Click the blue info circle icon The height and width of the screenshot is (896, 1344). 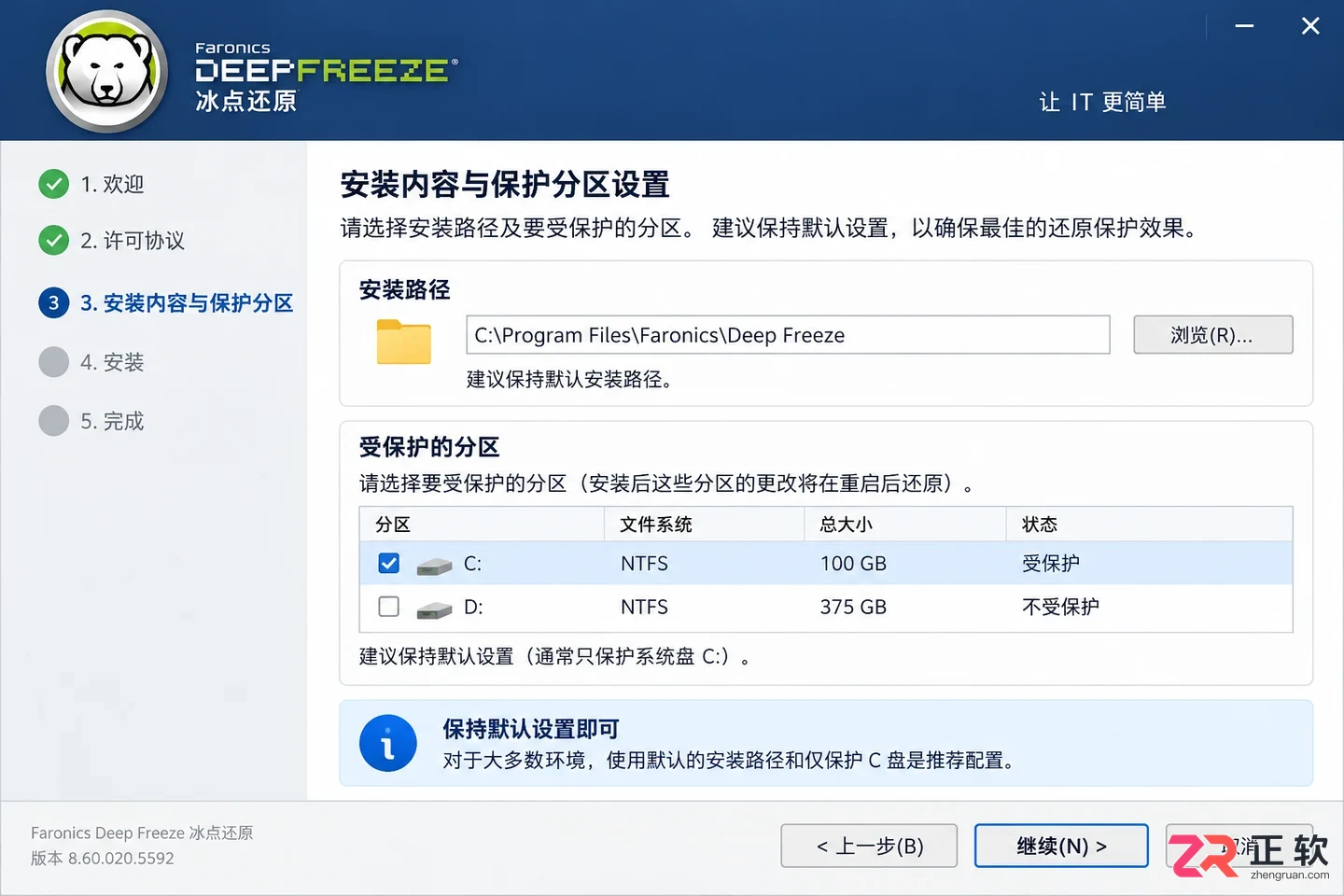click(x=388, y=744)
